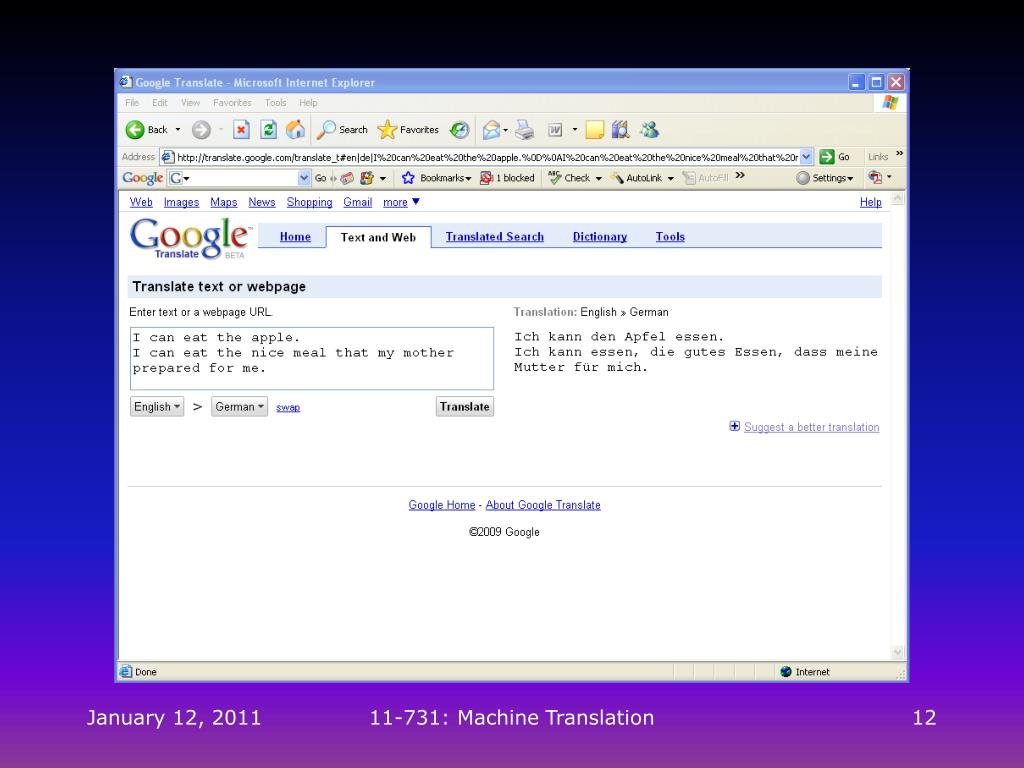1024x768 pixels.
Task: Click the Google toolbar logo
Action: click(142, 178)
